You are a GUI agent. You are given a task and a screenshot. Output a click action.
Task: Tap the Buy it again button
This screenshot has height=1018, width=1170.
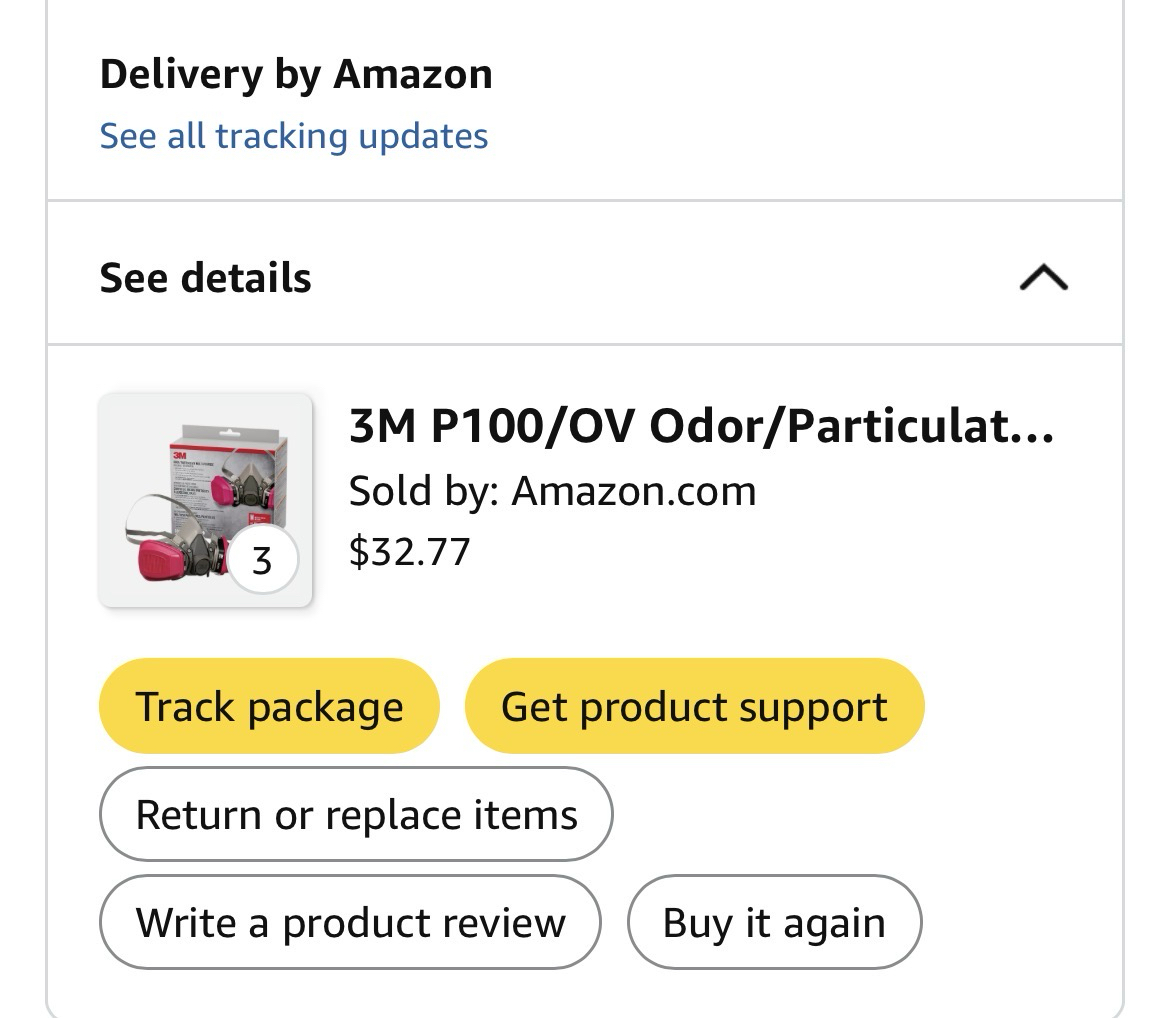pos(774,922)
